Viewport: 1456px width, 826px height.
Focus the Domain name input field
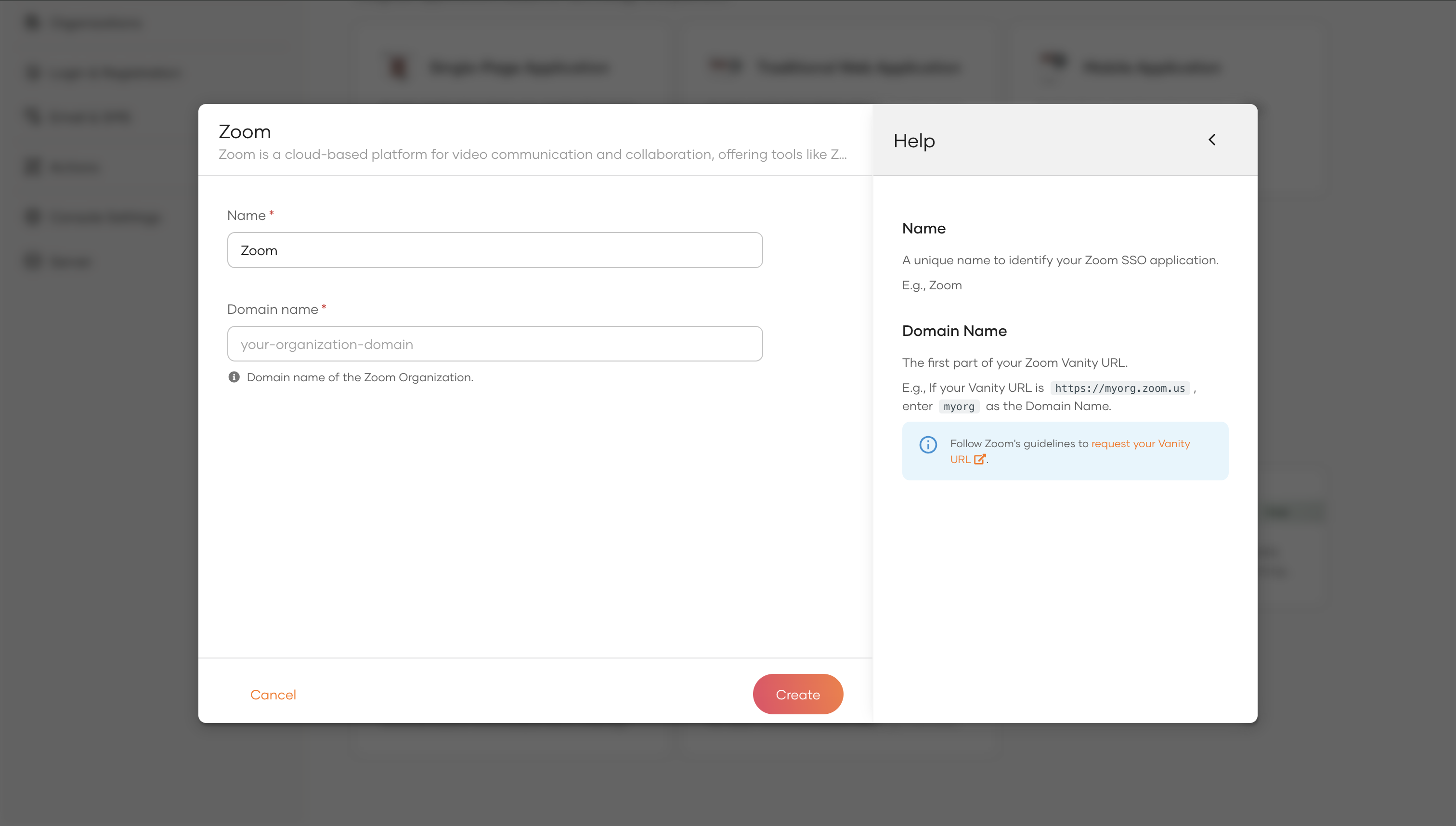tap(495, 344)
